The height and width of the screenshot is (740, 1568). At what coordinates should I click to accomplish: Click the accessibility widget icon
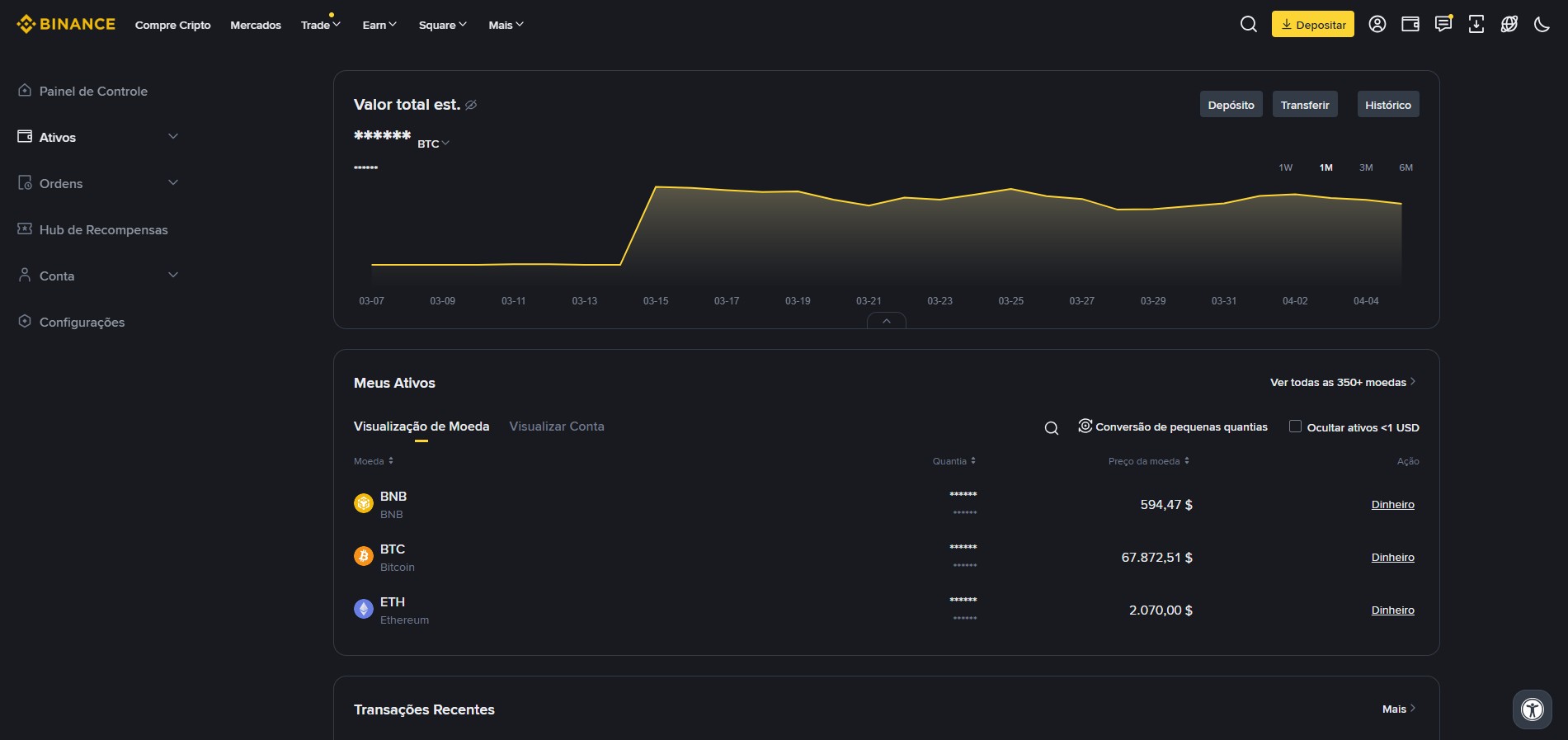pyautogui.click(x=1533, y=709)
